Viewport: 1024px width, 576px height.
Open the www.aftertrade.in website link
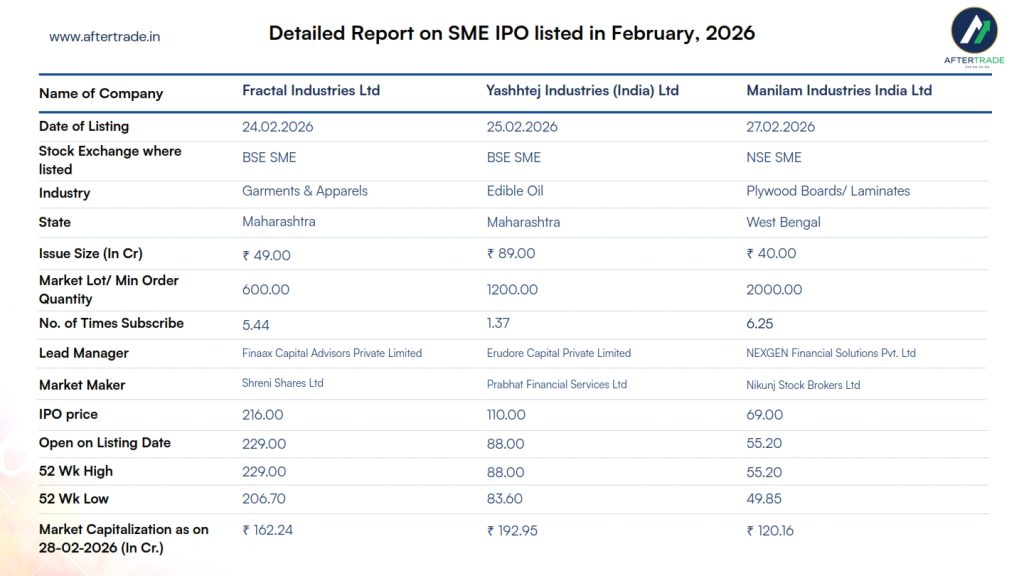click(105, 37)
